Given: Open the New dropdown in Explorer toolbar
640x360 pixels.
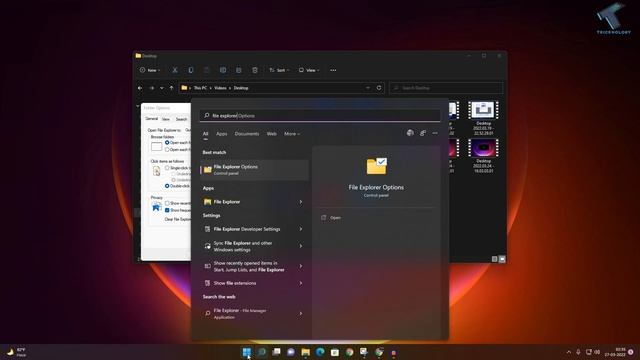Looking at the screenshot, I should [150, 70].
